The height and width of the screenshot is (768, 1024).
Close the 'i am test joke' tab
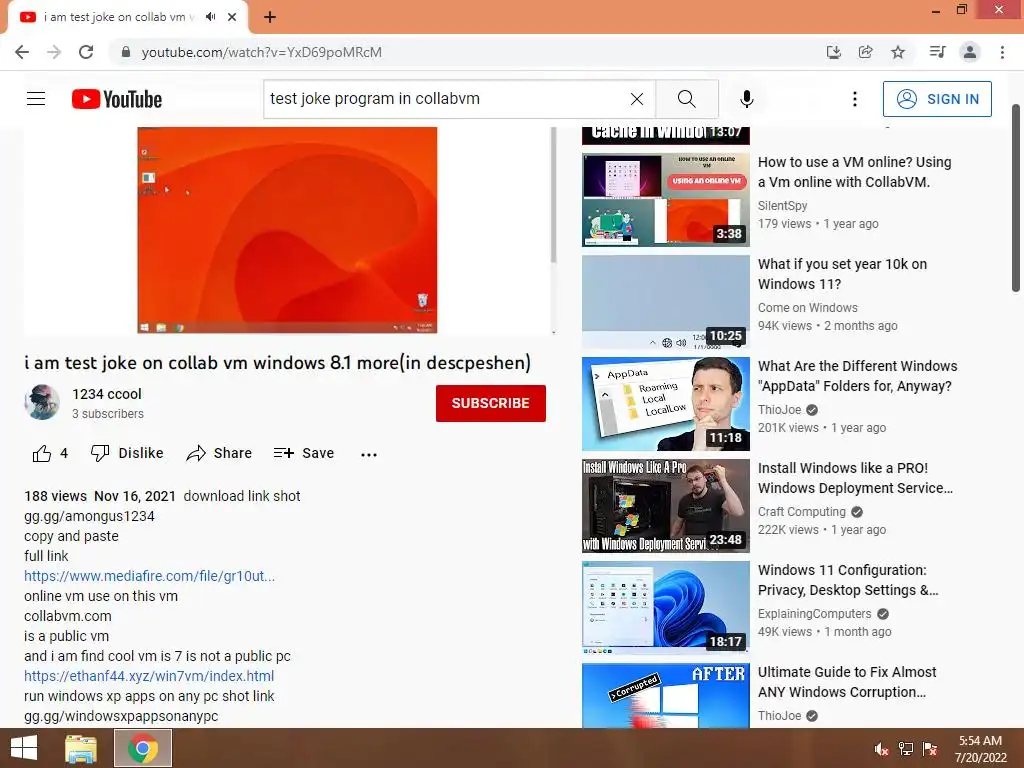[232, 17]
